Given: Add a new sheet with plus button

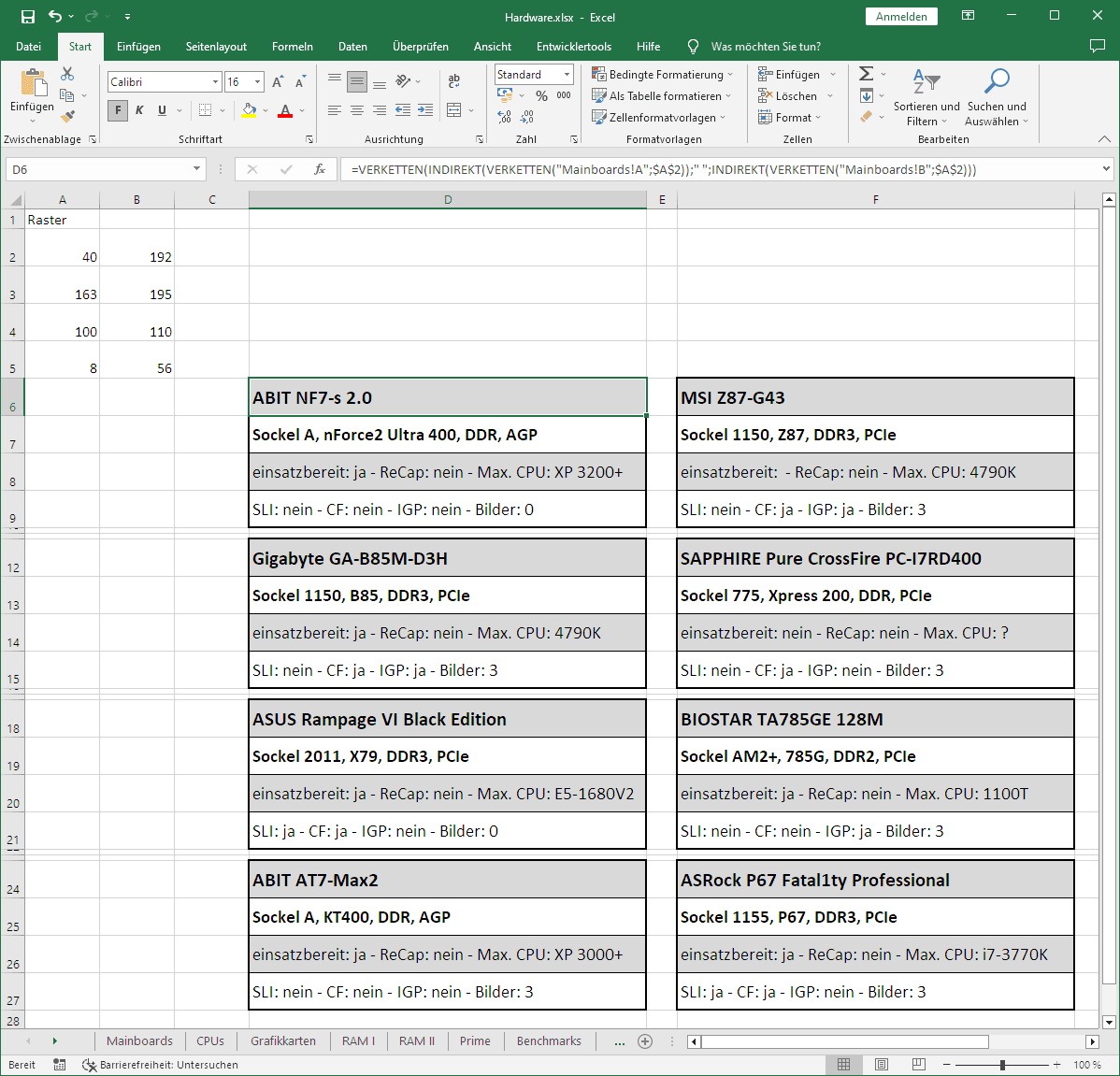Looking at the screenshot, I should [x=645, y=1041].
